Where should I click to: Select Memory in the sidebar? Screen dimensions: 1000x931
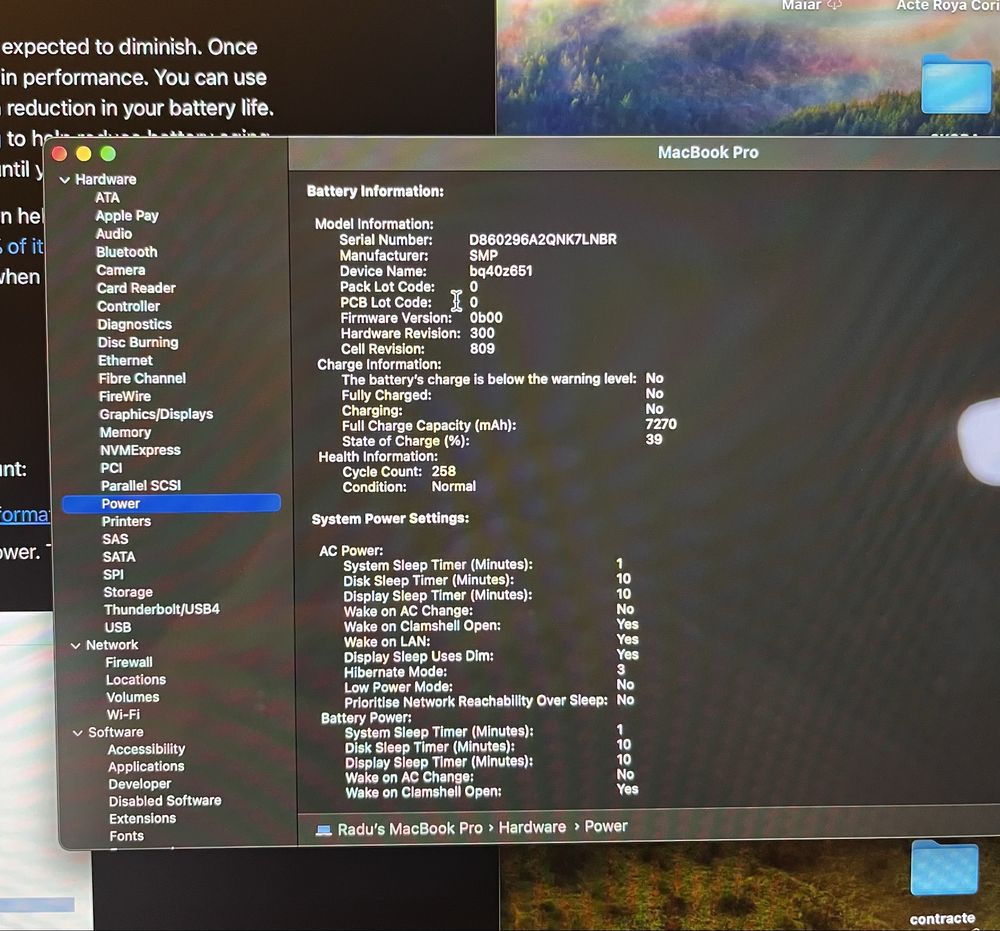125,432
